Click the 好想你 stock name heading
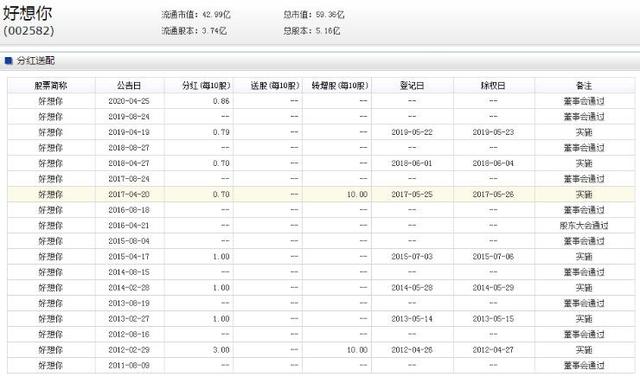 point(27,13)
